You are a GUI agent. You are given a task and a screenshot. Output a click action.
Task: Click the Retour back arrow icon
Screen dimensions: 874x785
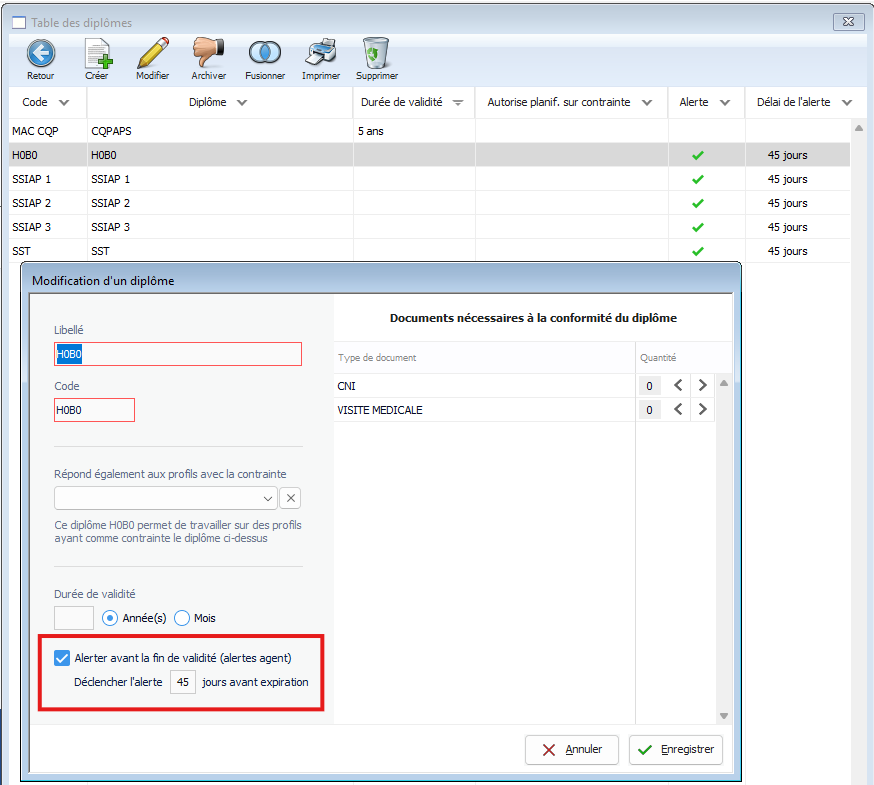coord(41,54)
